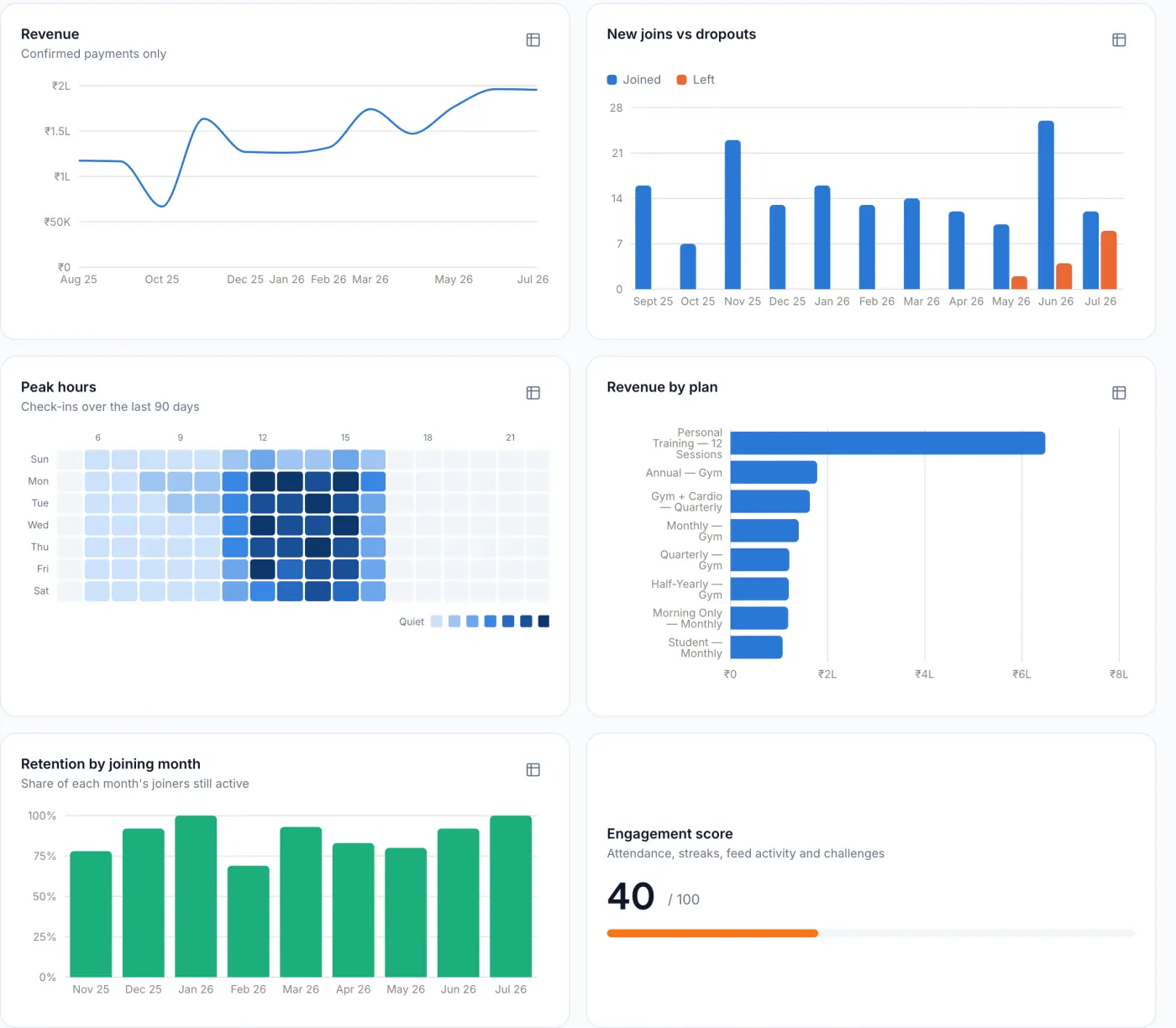
Task: Click the Jul 26 retention bar
Action: tap(511, 896)
